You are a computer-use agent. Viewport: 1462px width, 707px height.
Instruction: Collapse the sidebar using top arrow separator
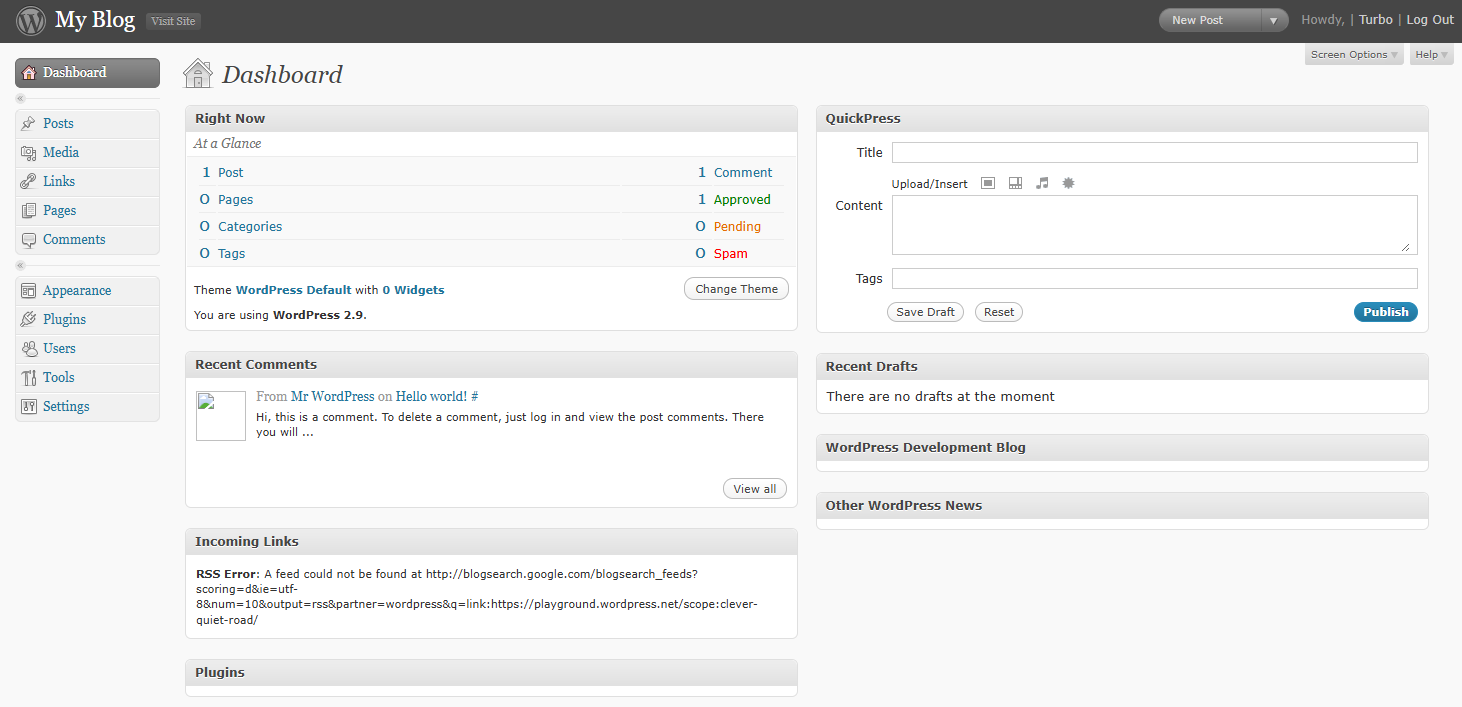click(20, 99)
